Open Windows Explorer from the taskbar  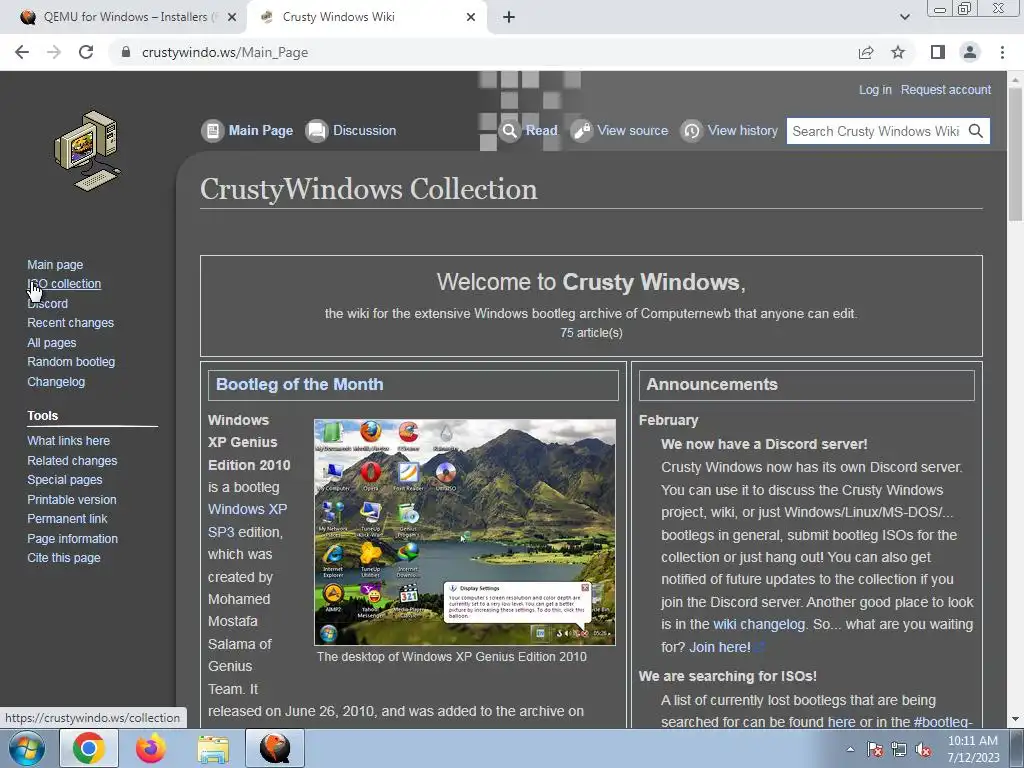[213, 748]
